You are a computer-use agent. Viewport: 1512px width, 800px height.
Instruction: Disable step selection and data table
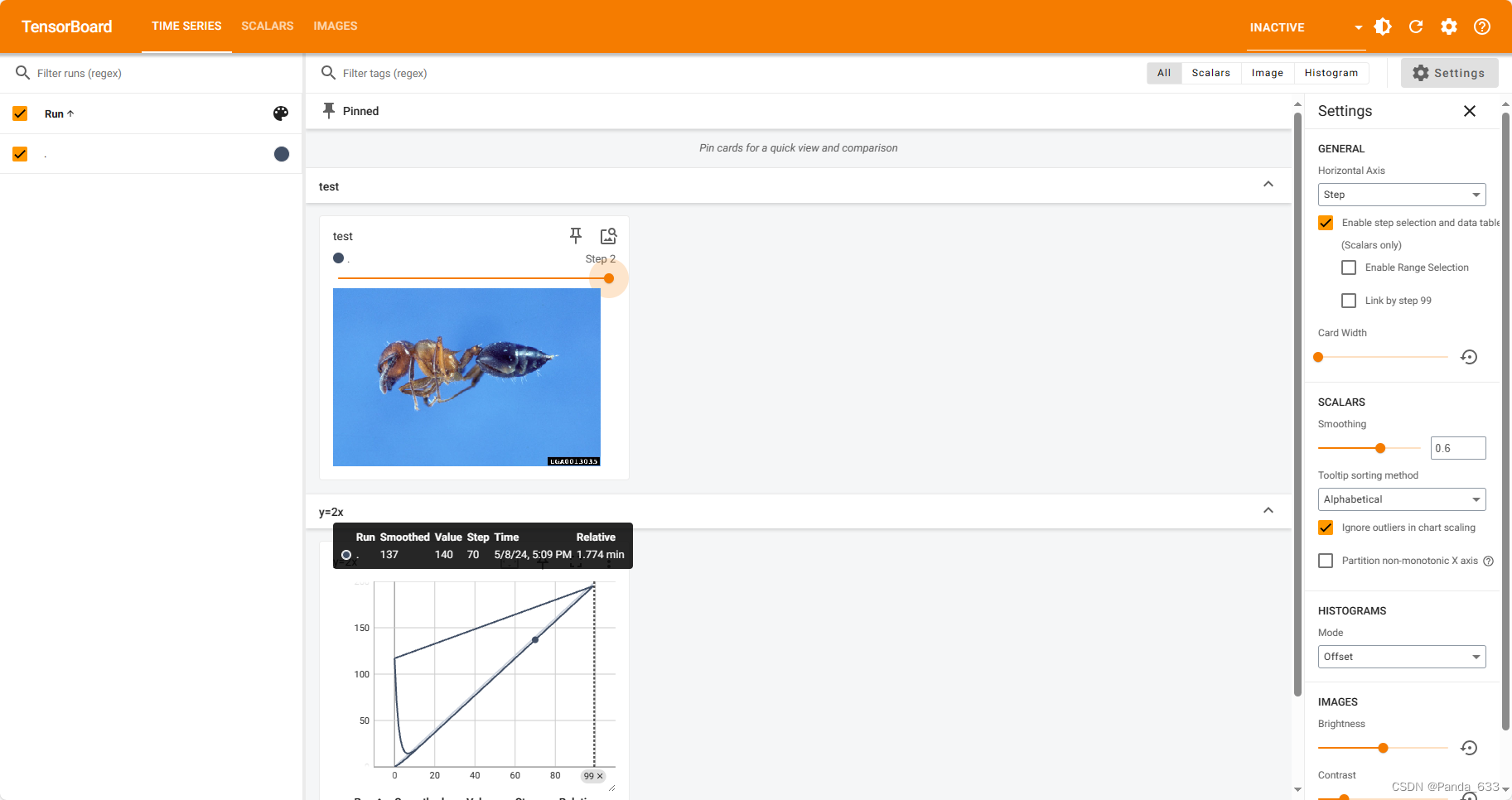click(1326, 223)
